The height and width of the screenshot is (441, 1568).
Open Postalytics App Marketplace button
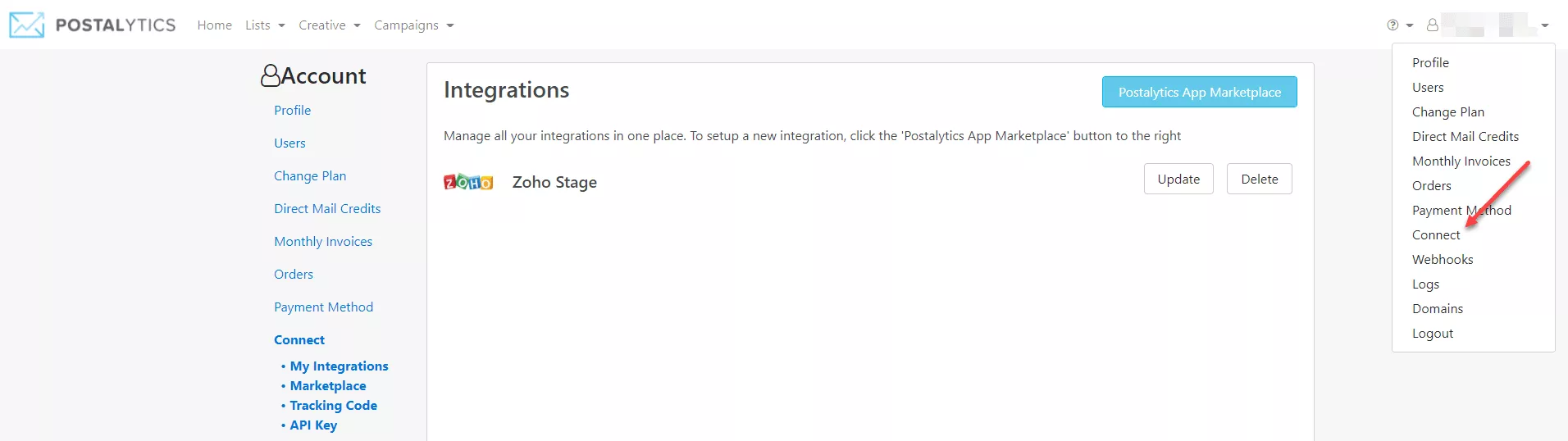click(x=1200, y=92)
